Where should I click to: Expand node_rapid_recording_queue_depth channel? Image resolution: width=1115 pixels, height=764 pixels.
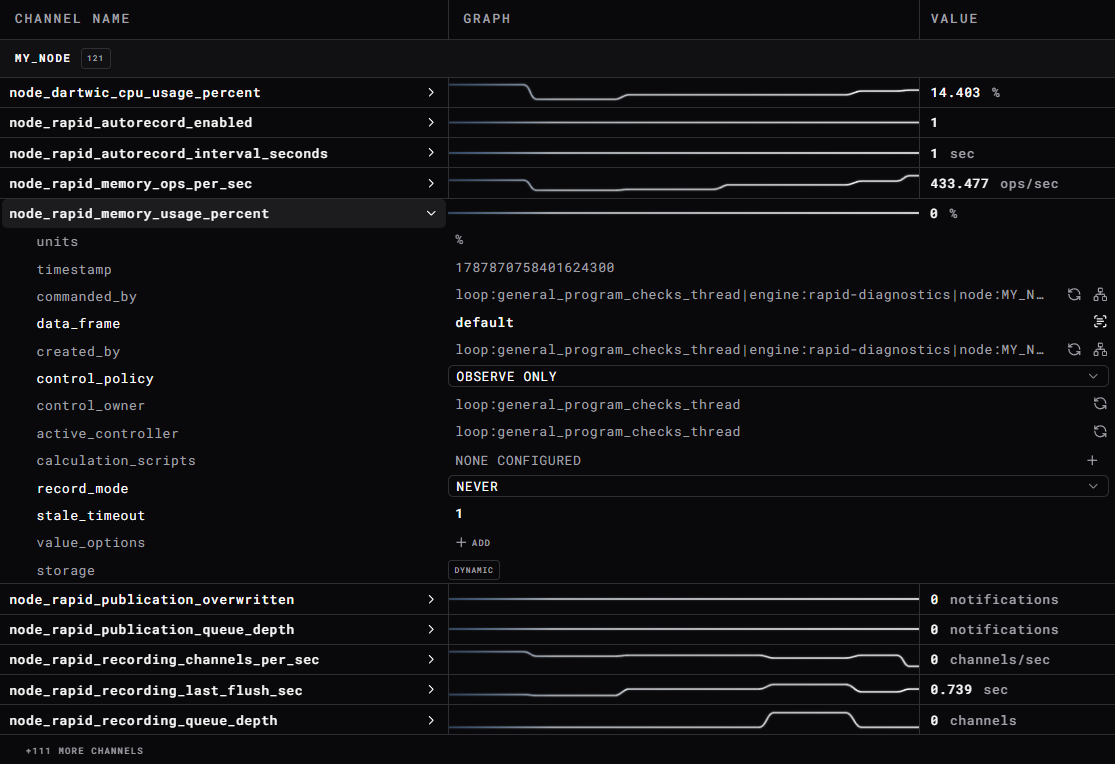pos(431,720)
